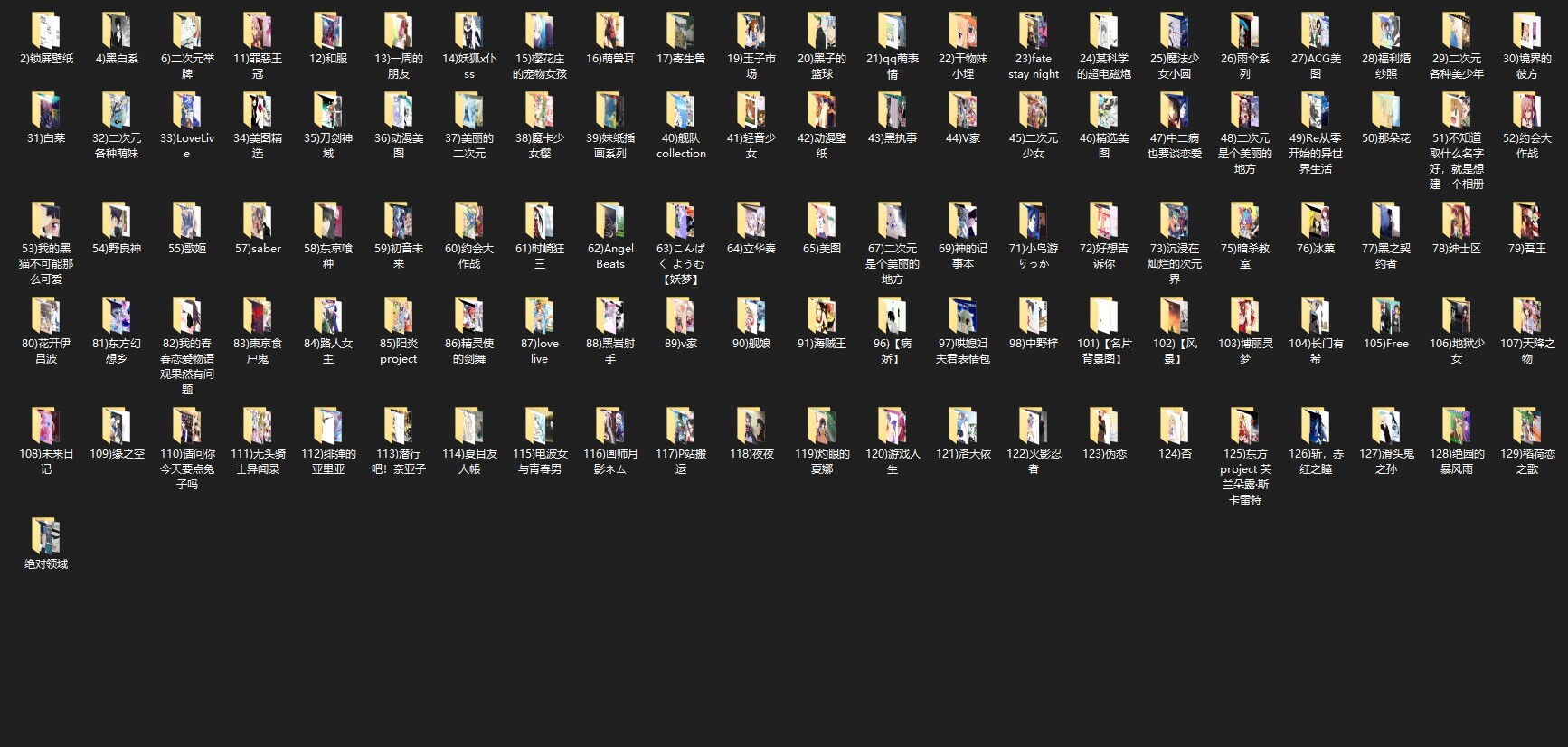Viewport: 1568px width, 747px height.
Task: Click the 16)萌兽耳 folder icon
Action: point(609,31)
